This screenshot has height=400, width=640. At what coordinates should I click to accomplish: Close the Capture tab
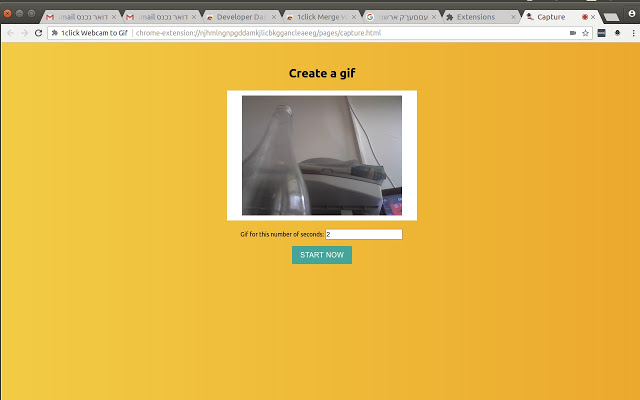coord(593,17)
